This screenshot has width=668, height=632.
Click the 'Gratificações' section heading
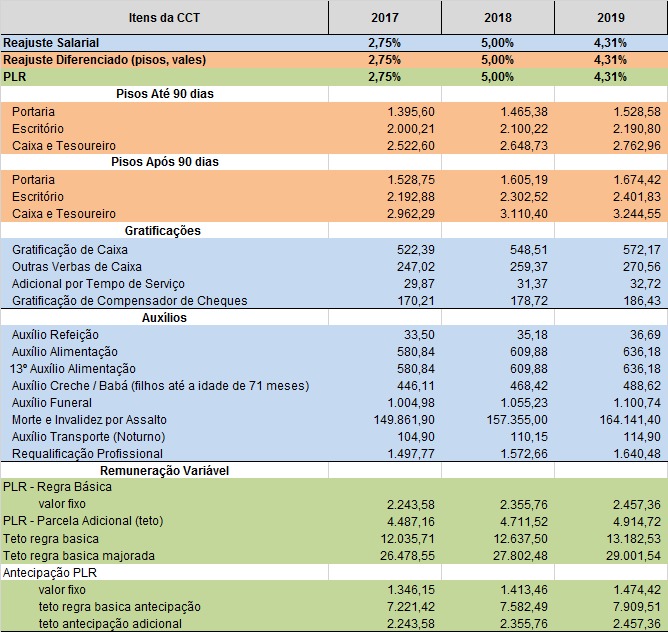click(165, 231)
